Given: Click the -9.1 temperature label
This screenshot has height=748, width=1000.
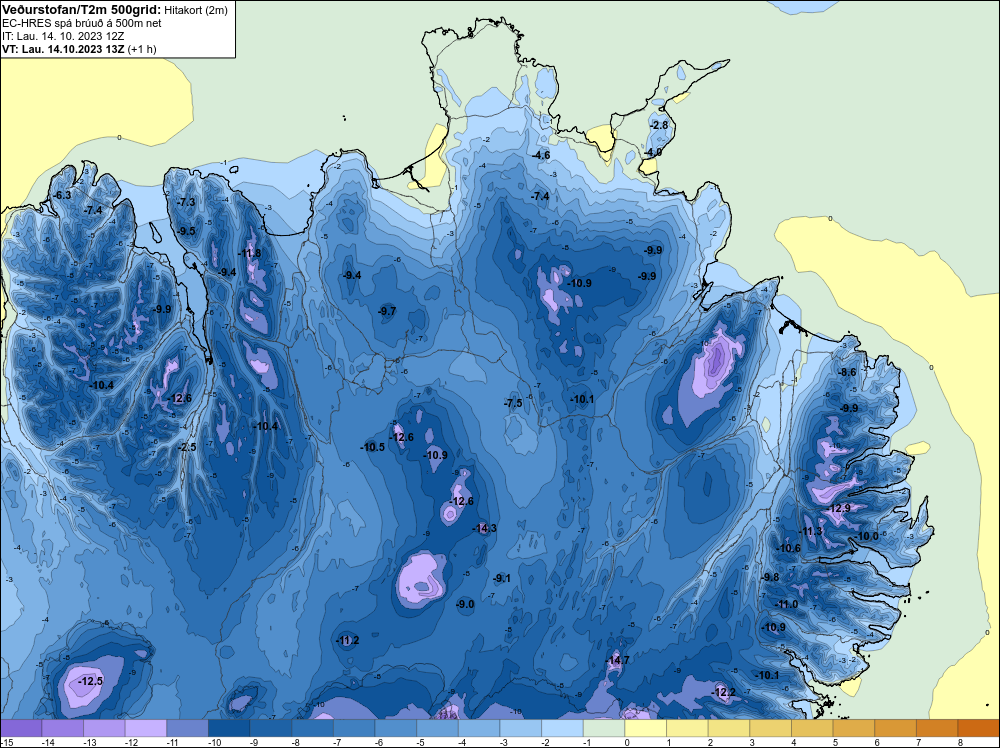Looking at the screenshot, I should pyautogui.click(x=502, y=578).
